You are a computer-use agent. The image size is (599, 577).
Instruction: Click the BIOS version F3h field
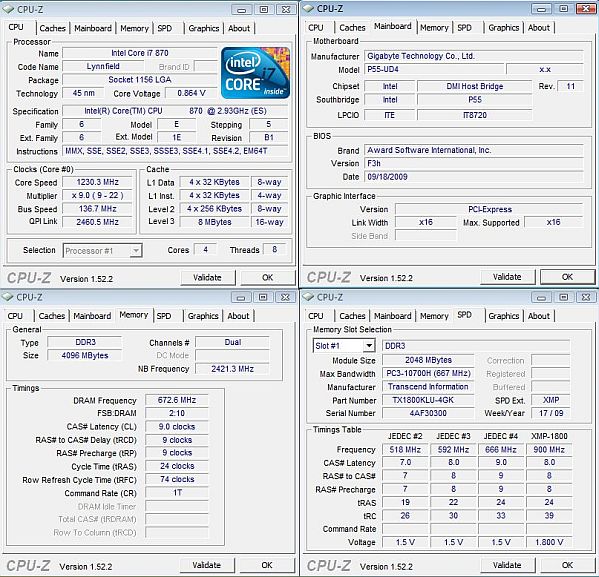tap(473, 164)
